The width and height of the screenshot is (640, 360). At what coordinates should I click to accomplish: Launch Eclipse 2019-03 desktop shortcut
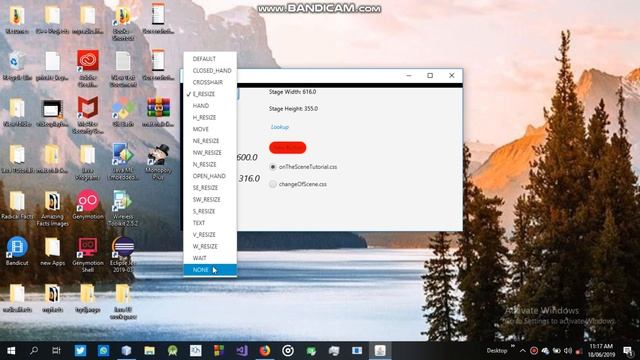123,255
